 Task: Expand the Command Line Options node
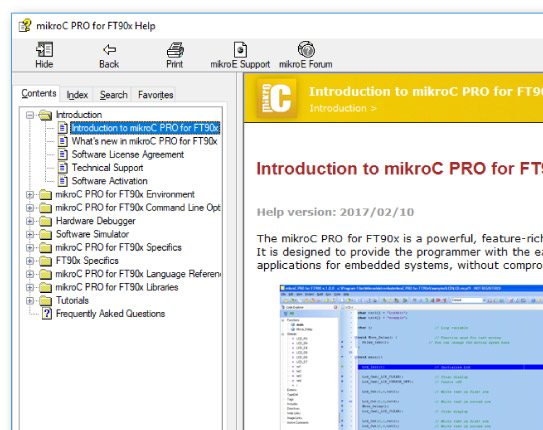tap(30, 208)
